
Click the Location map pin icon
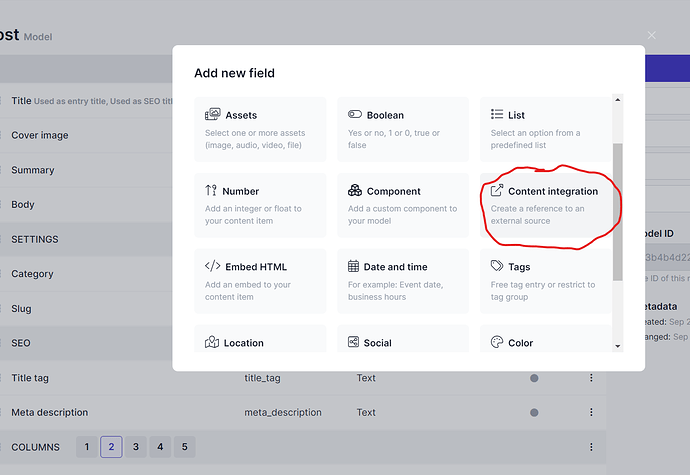(x=212, y=342)
